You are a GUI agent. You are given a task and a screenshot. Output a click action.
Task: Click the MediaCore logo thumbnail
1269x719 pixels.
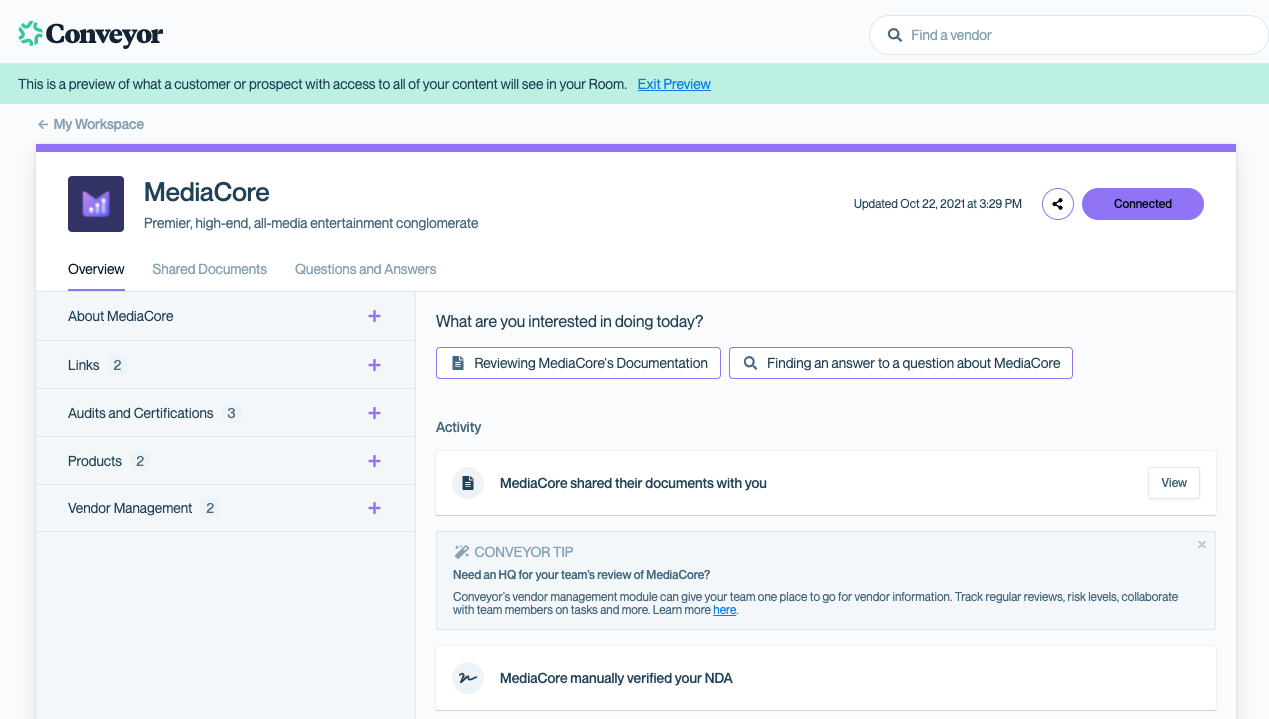point(96,204)
